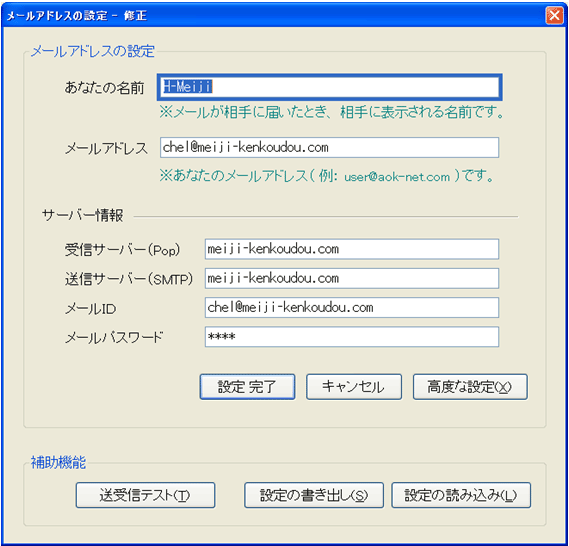Viewport: 569px width, 546px height.
Task: Click the example address user@aok-net.com hint
Action: (397, 177)
